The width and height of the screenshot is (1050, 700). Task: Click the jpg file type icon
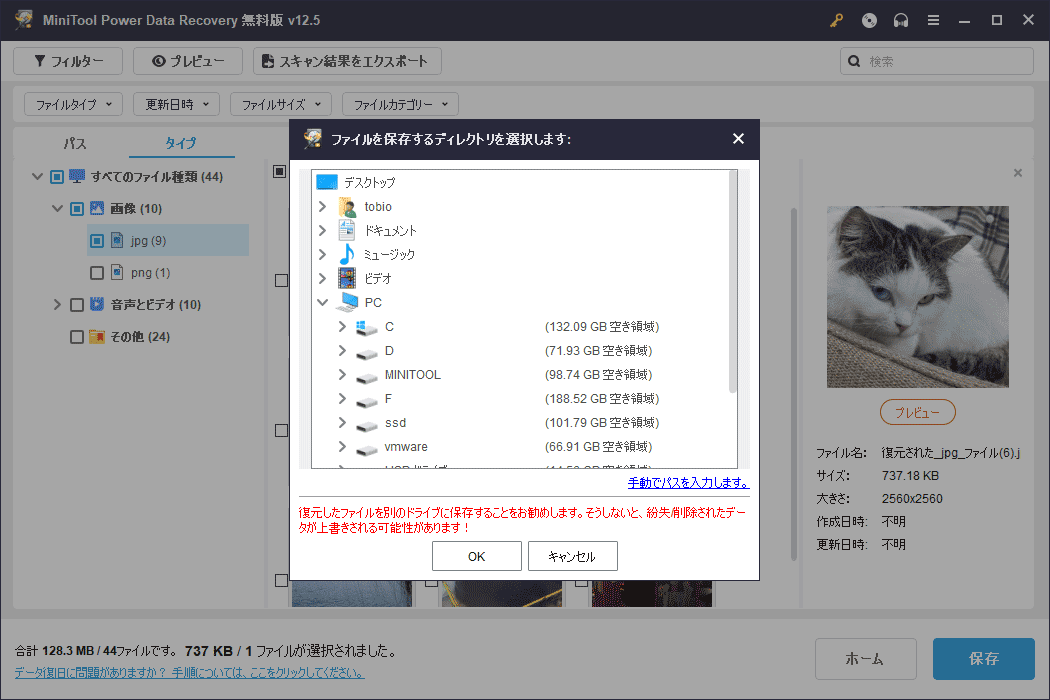click(117, 240)
